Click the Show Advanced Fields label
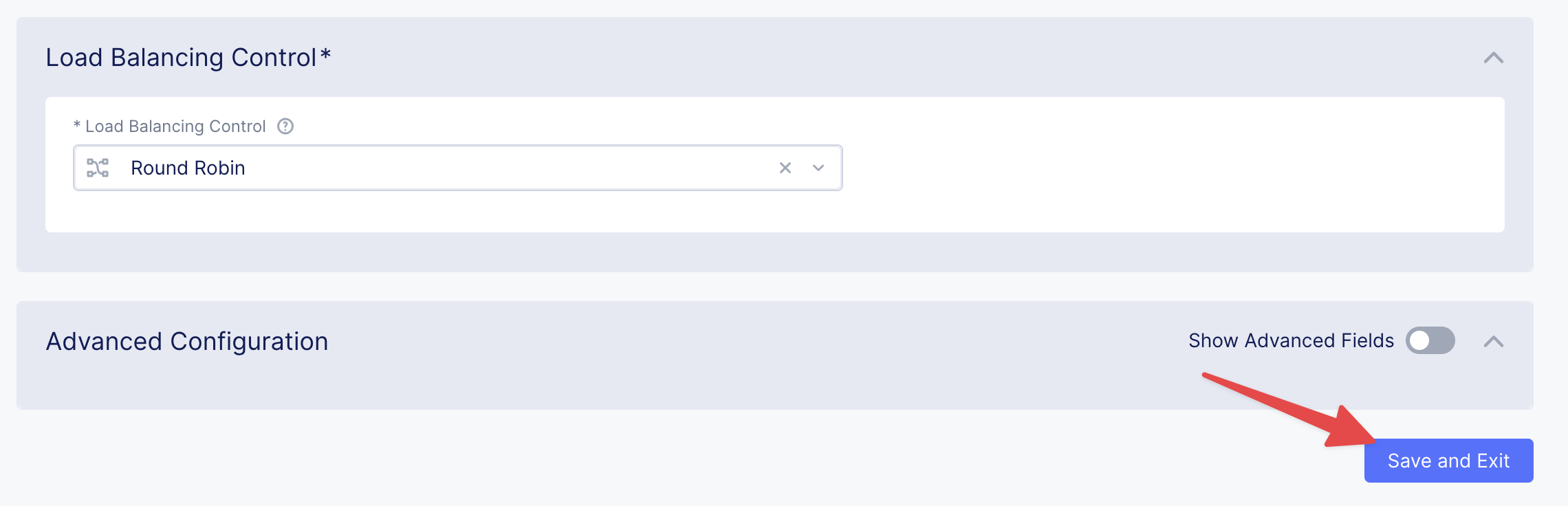Viewport: 1568px width, 506px height. 1291,340
